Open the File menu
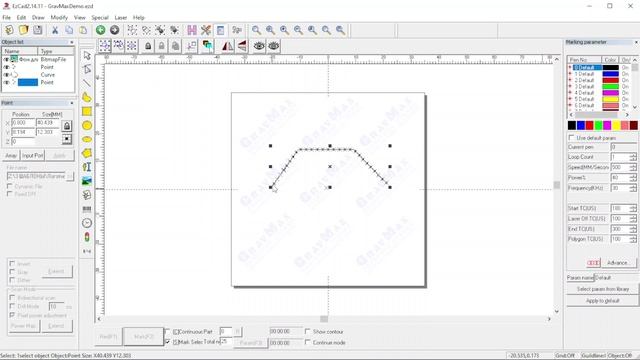640x360 pixels. coord(7,18)
